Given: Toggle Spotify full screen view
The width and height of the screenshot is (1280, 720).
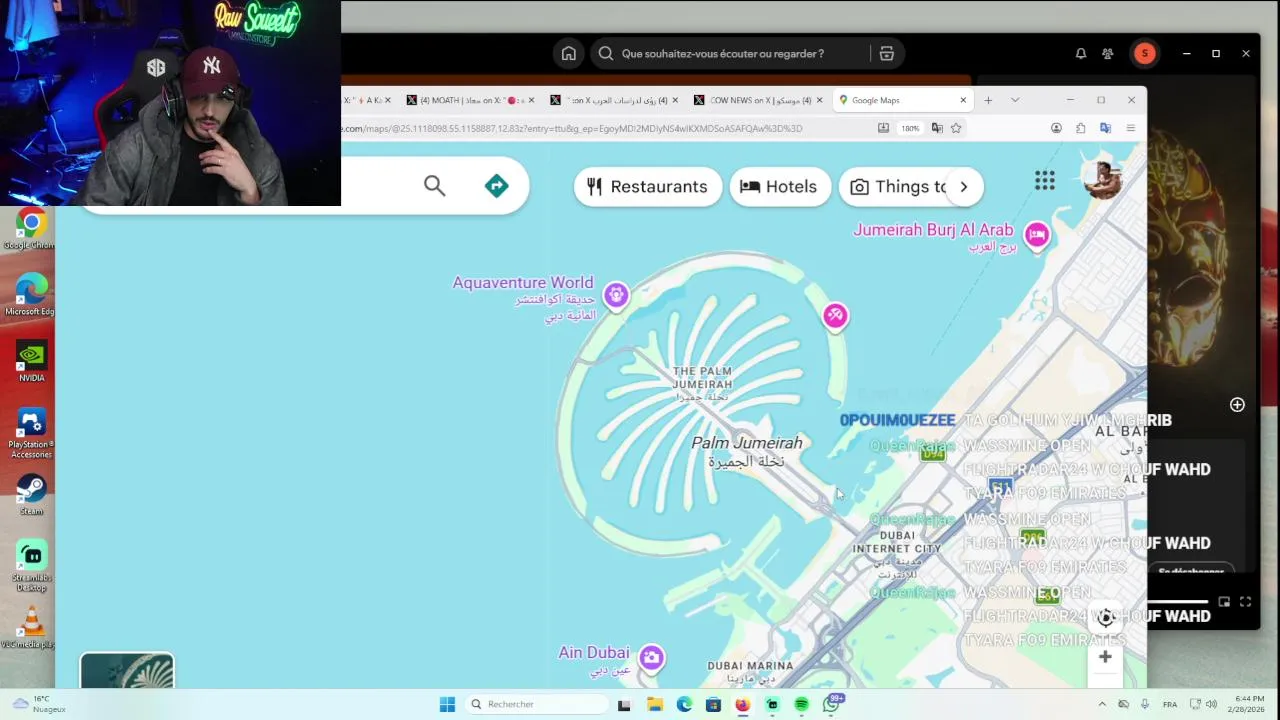Looking at the screenshot, I should 1245,602.
